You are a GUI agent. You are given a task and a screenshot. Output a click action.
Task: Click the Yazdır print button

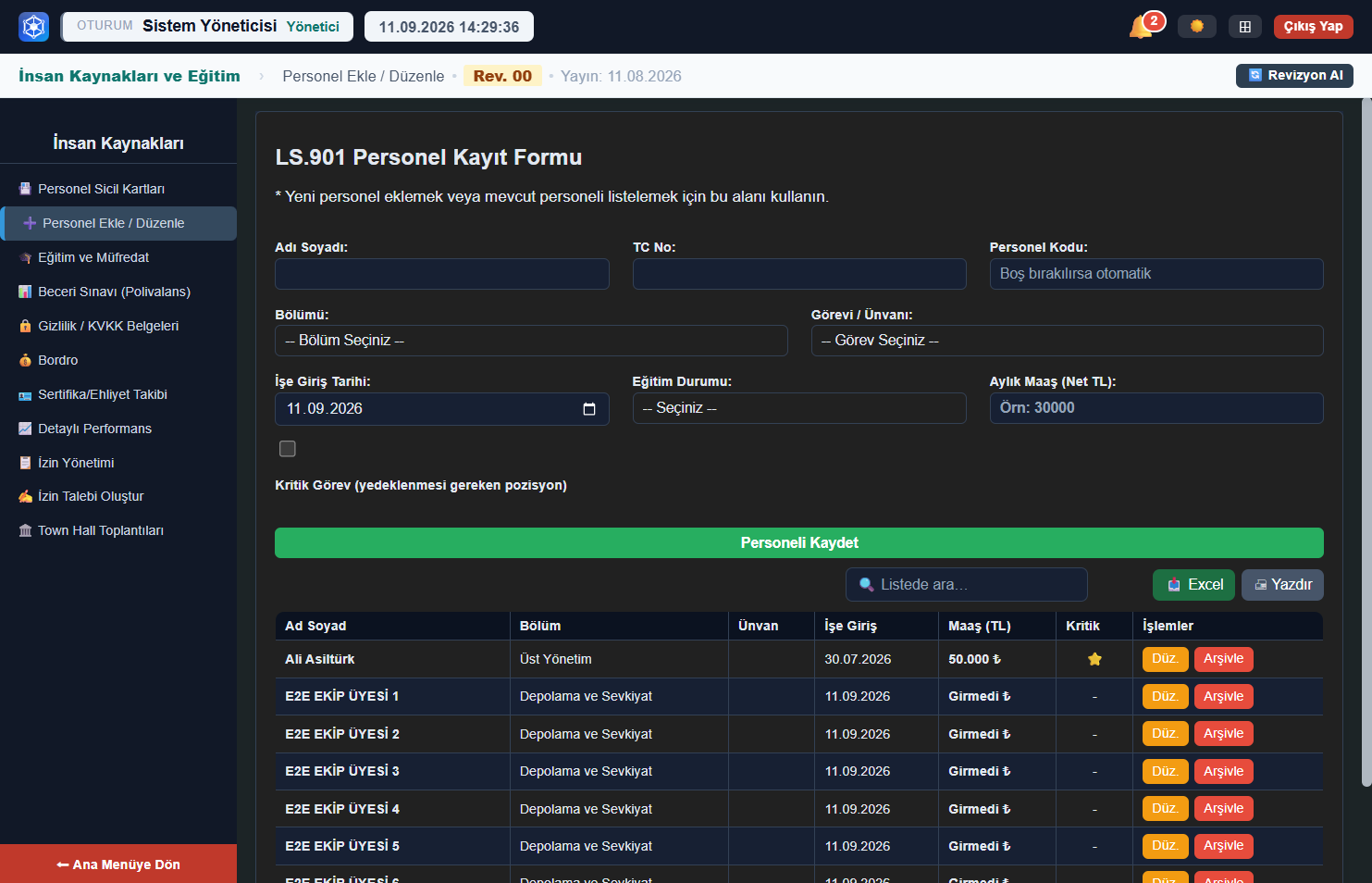pyautogui.click(x=1282, y=585)
